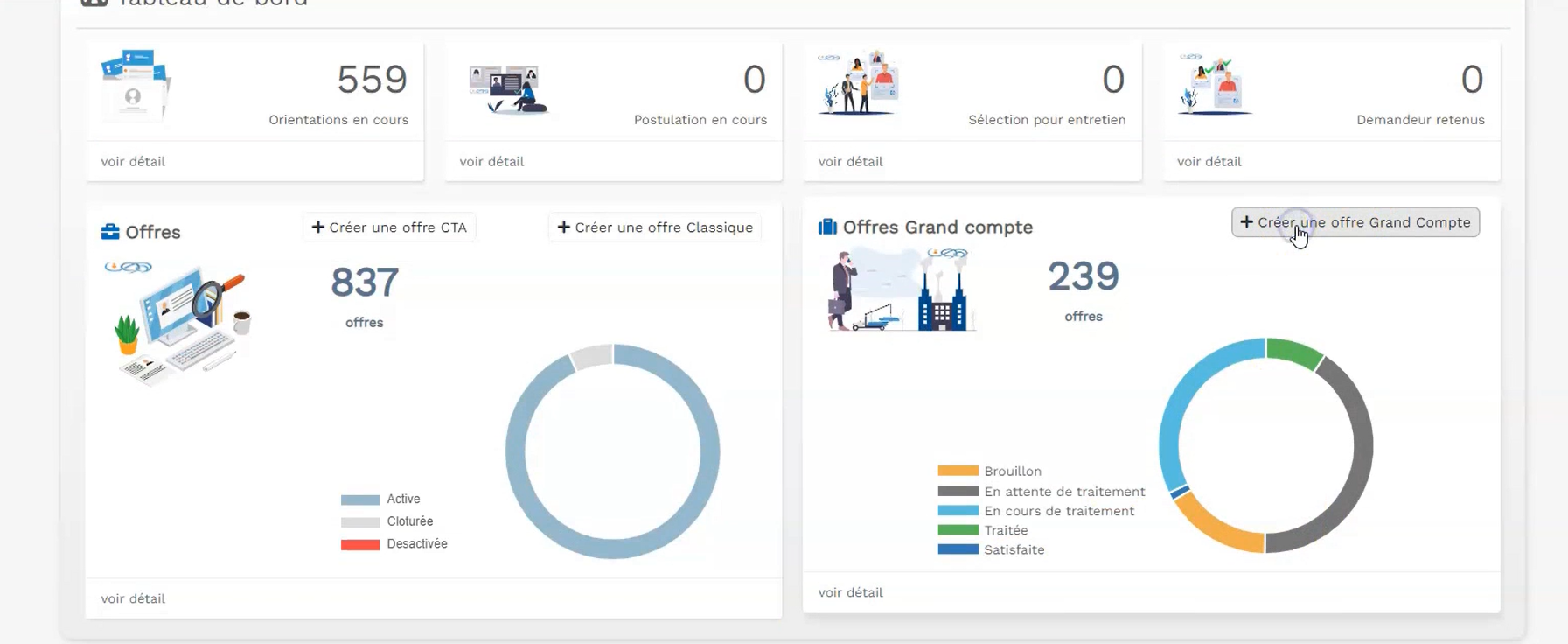The height and width of the screenshot is (644, 1568).
Task: Toggle the En attente de traitement swatch
Action: click(x=958, y=492)
